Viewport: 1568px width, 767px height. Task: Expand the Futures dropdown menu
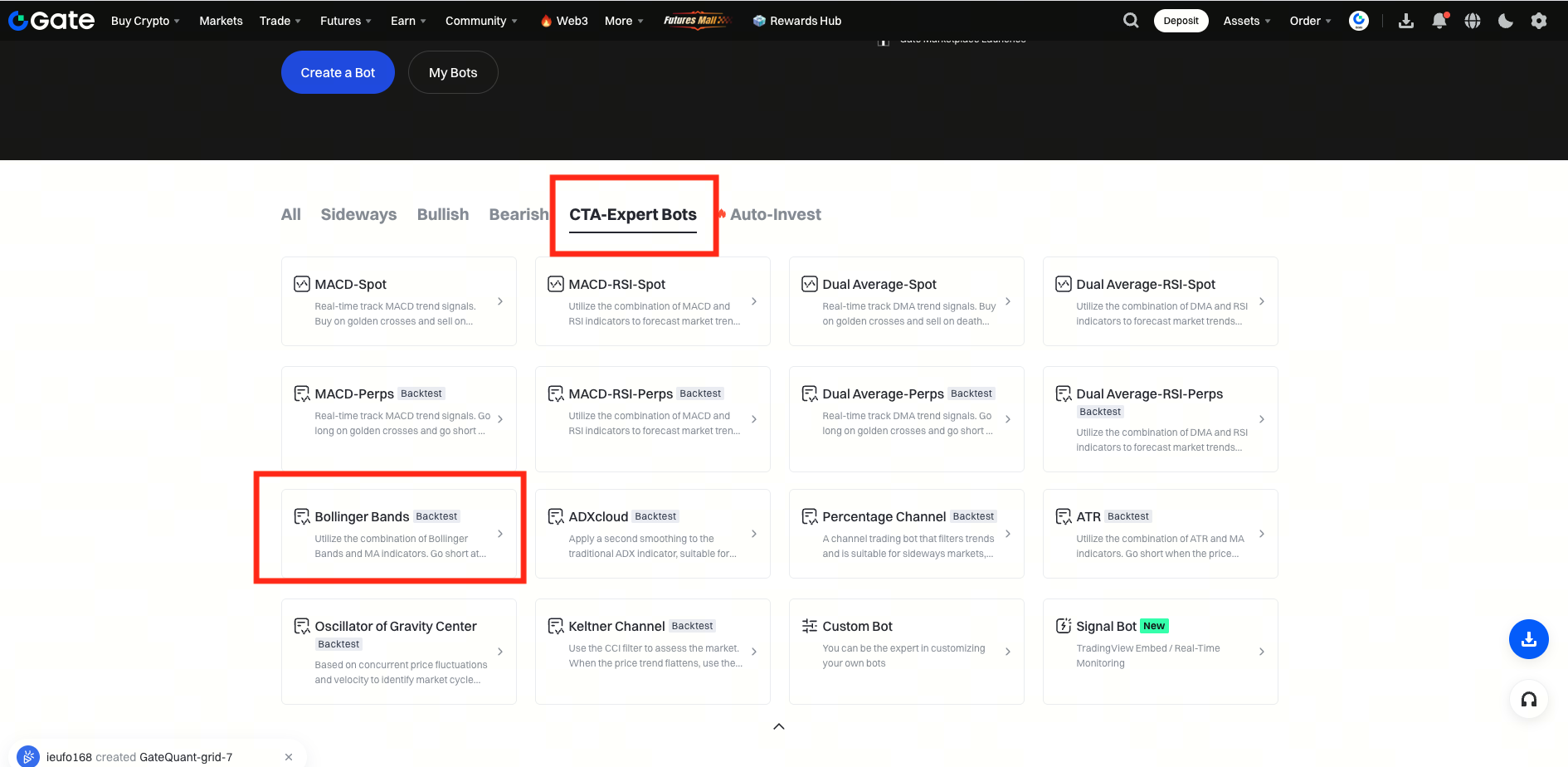click(x=345, y=21)
